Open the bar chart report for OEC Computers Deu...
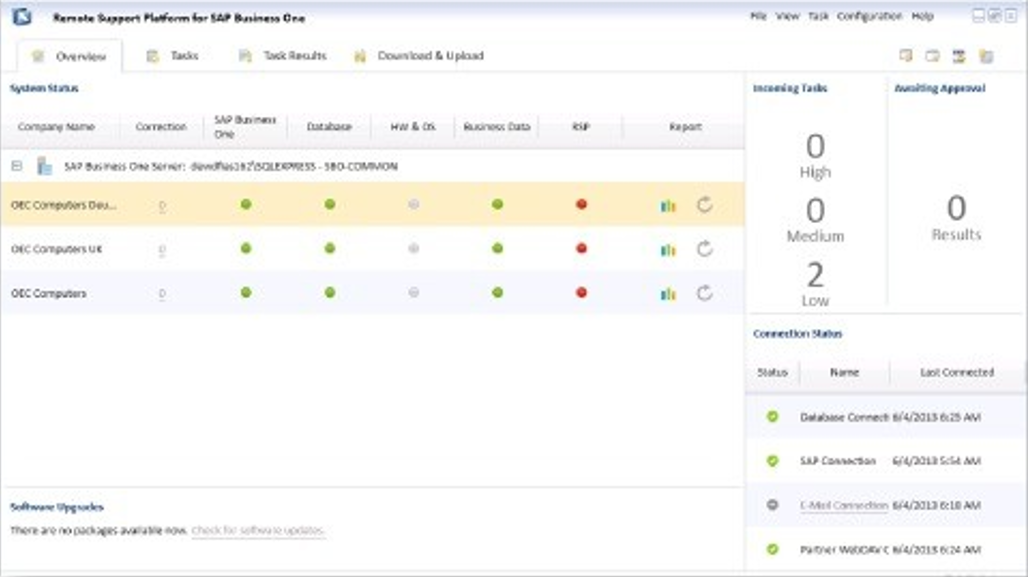This screenshot has width=1028, height=577. pos(668,203)
